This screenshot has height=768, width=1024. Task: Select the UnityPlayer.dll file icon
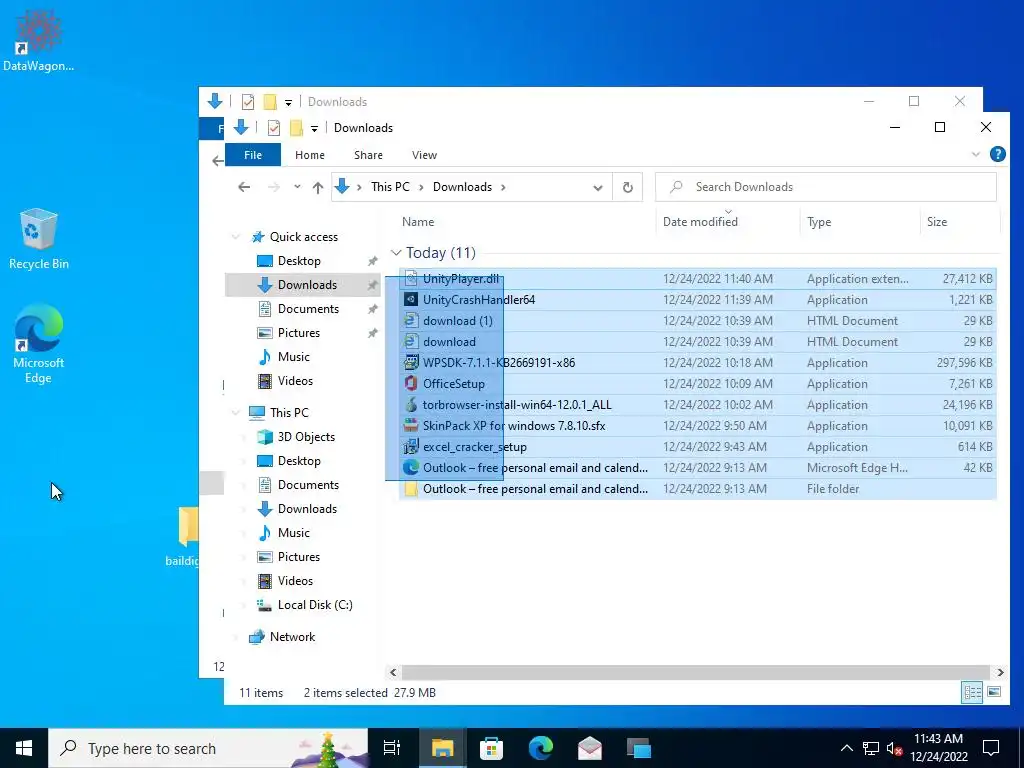411,278
